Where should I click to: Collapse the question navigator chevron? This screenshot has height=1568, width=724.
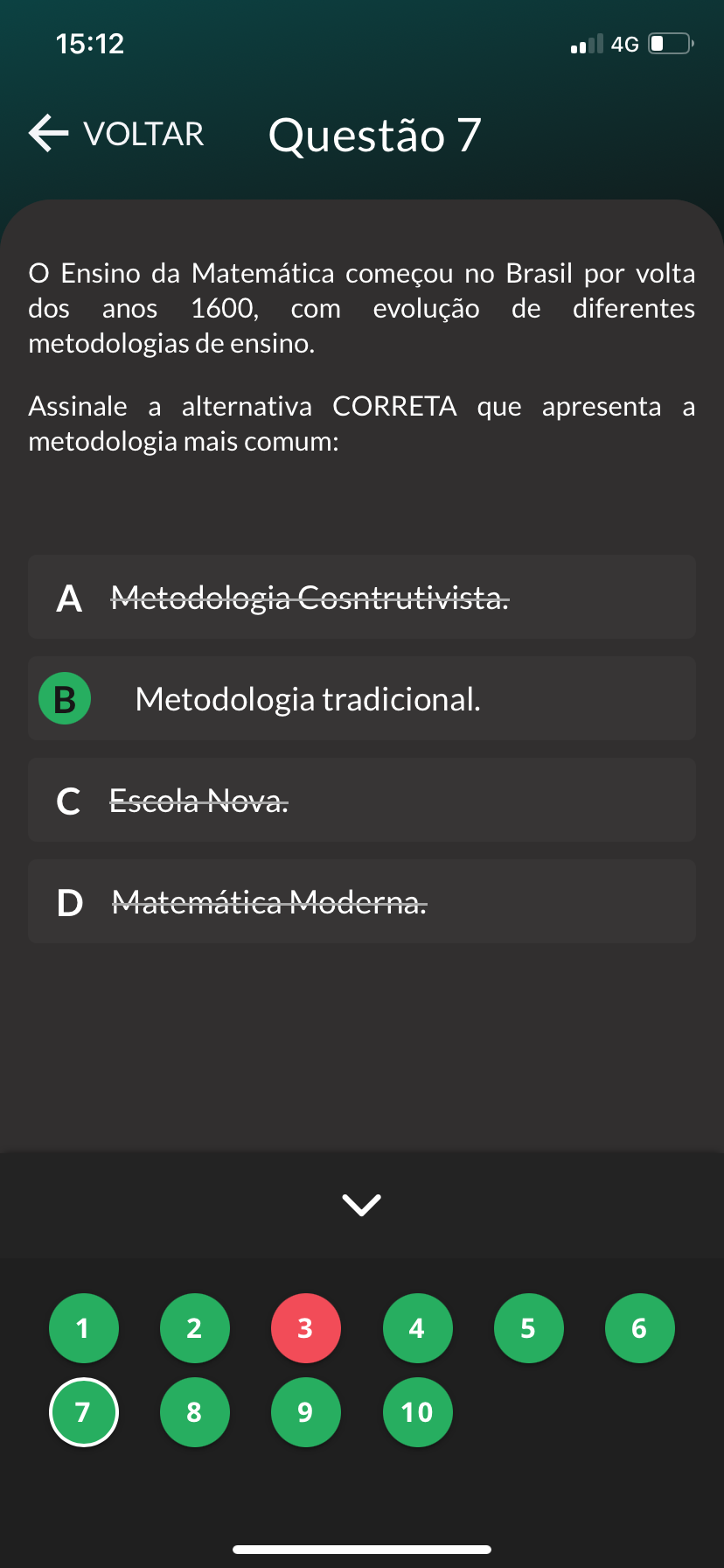[361, 1205]
